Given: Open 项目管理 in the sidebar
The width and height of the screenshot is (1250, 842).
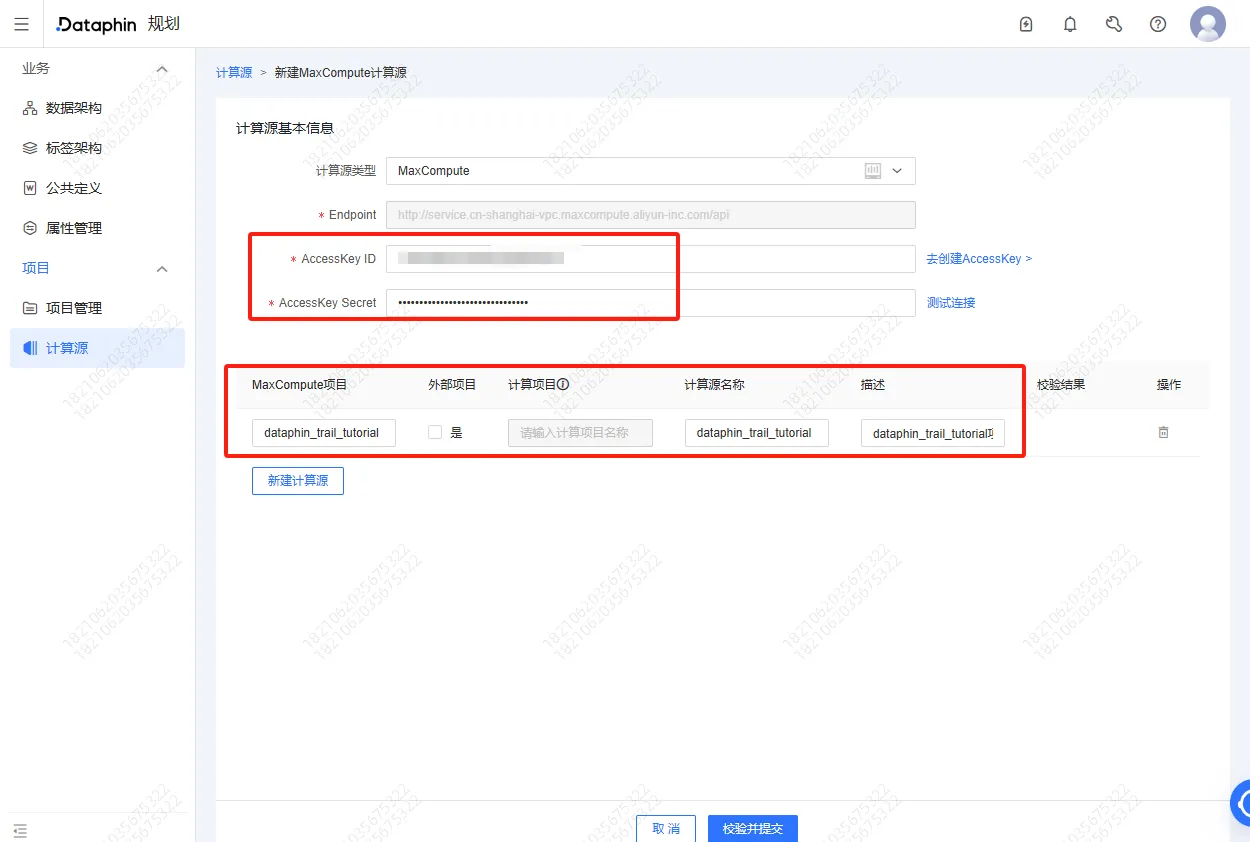Looking at the screenshot, I should click(97, 308).
